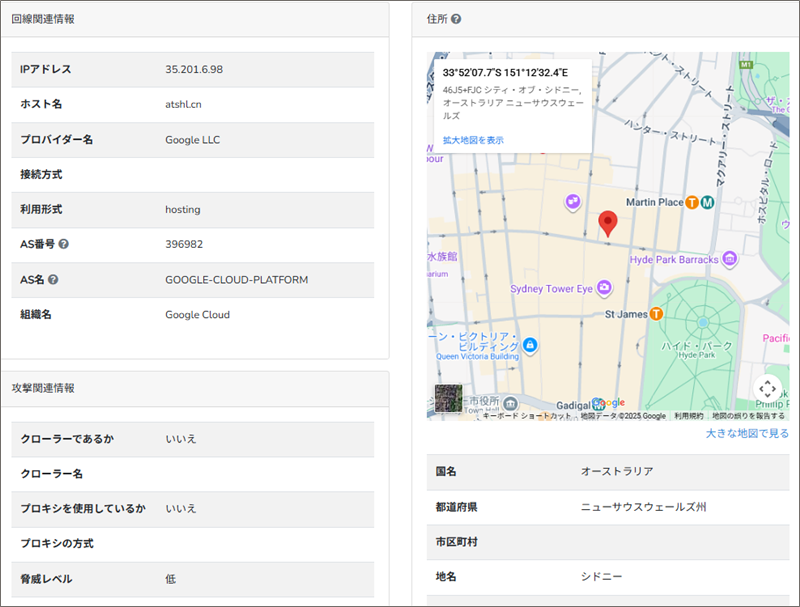Open 拡大地図を表示 link
Screen dimensions: 800x607
click(473, 140)
